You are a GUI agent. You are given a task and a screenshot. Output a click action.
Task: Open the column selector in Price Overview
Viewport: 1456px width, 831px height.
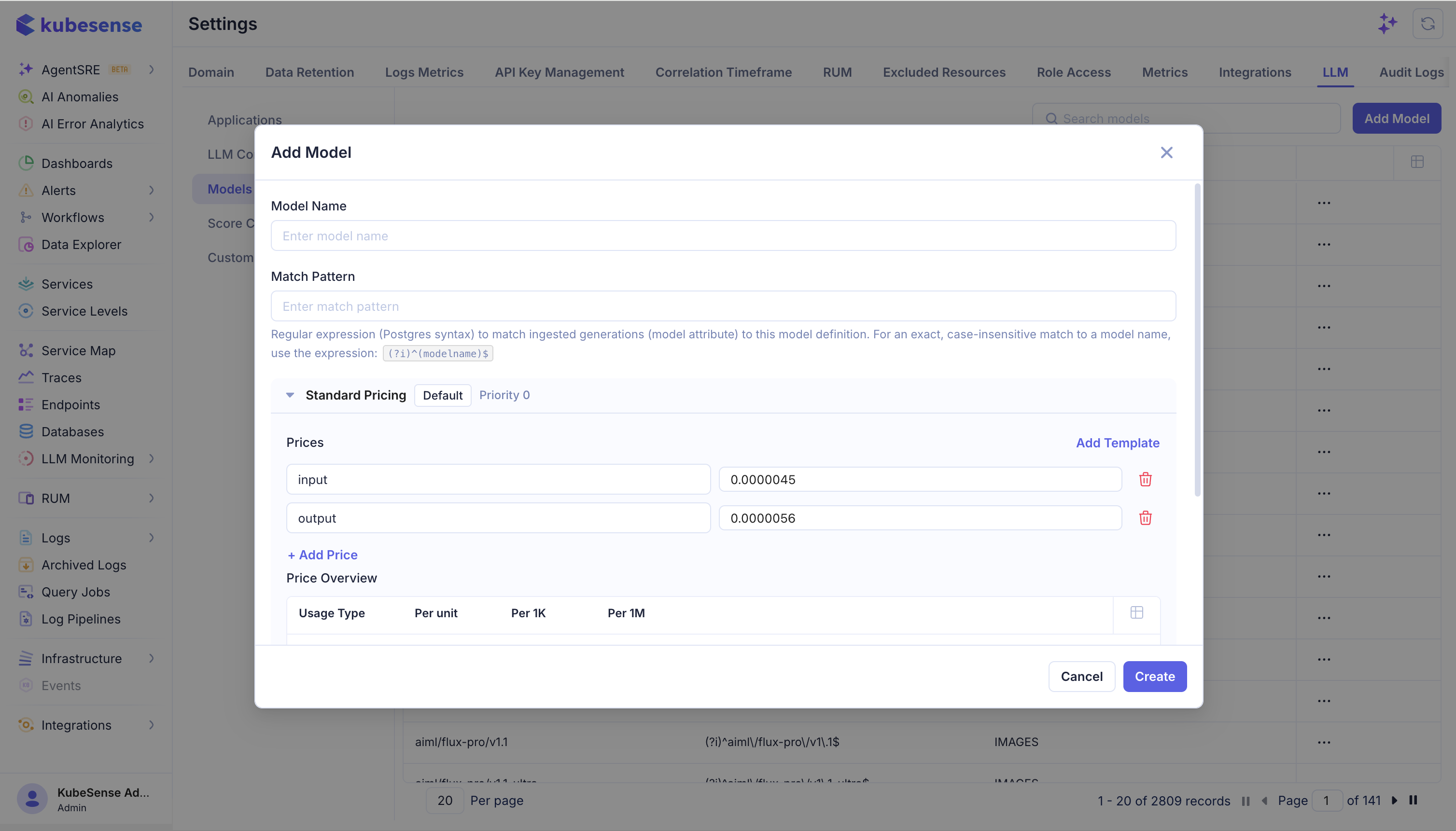pos(1136,612)
